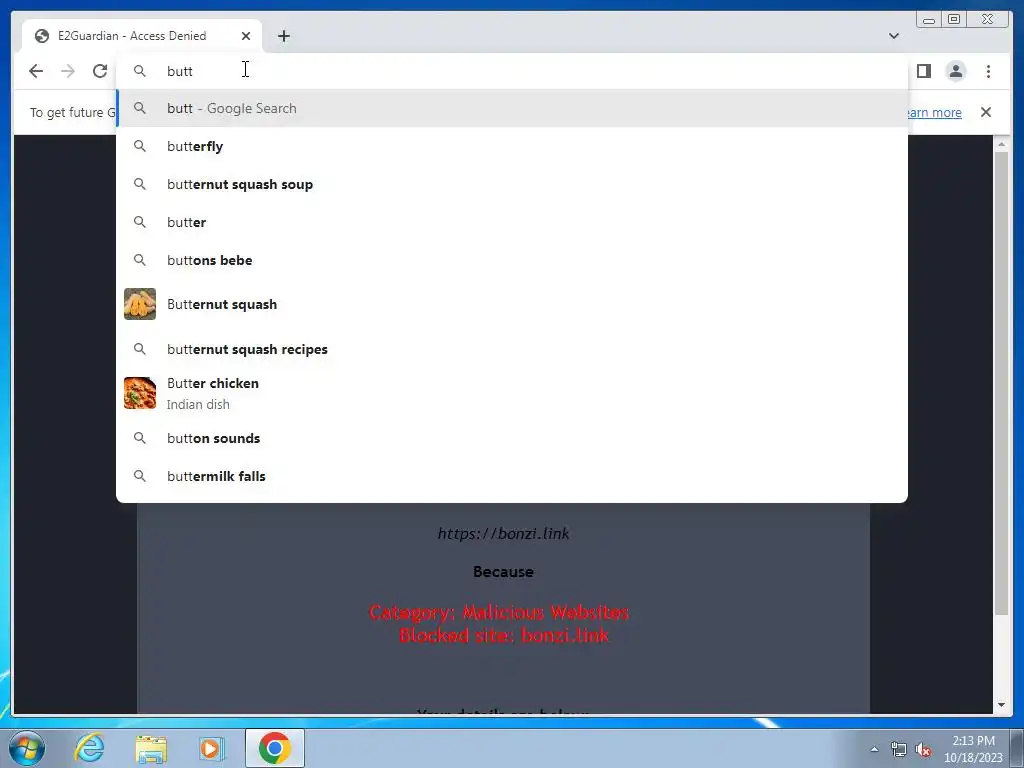Launch Internet Explorer from the taskbar
Screen dimensions: 1024x768
[89, 748]
